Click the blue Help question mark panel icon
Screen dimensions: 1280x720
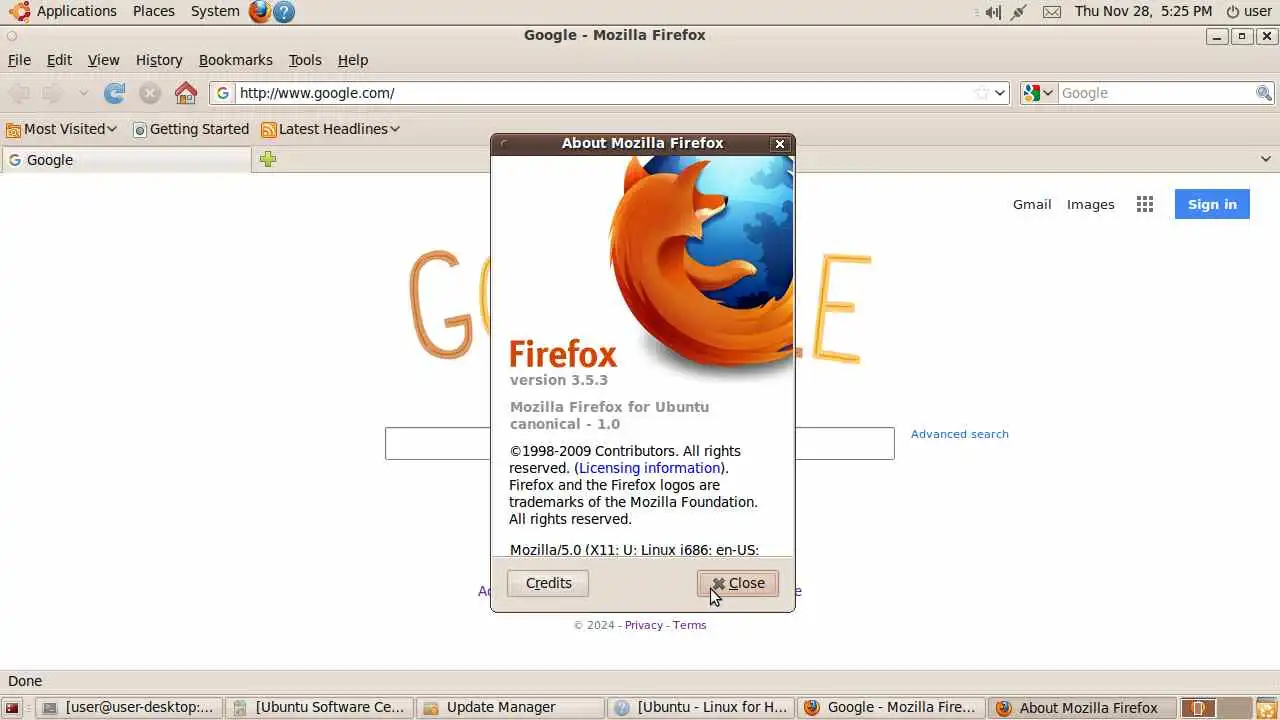coord(284,11)
